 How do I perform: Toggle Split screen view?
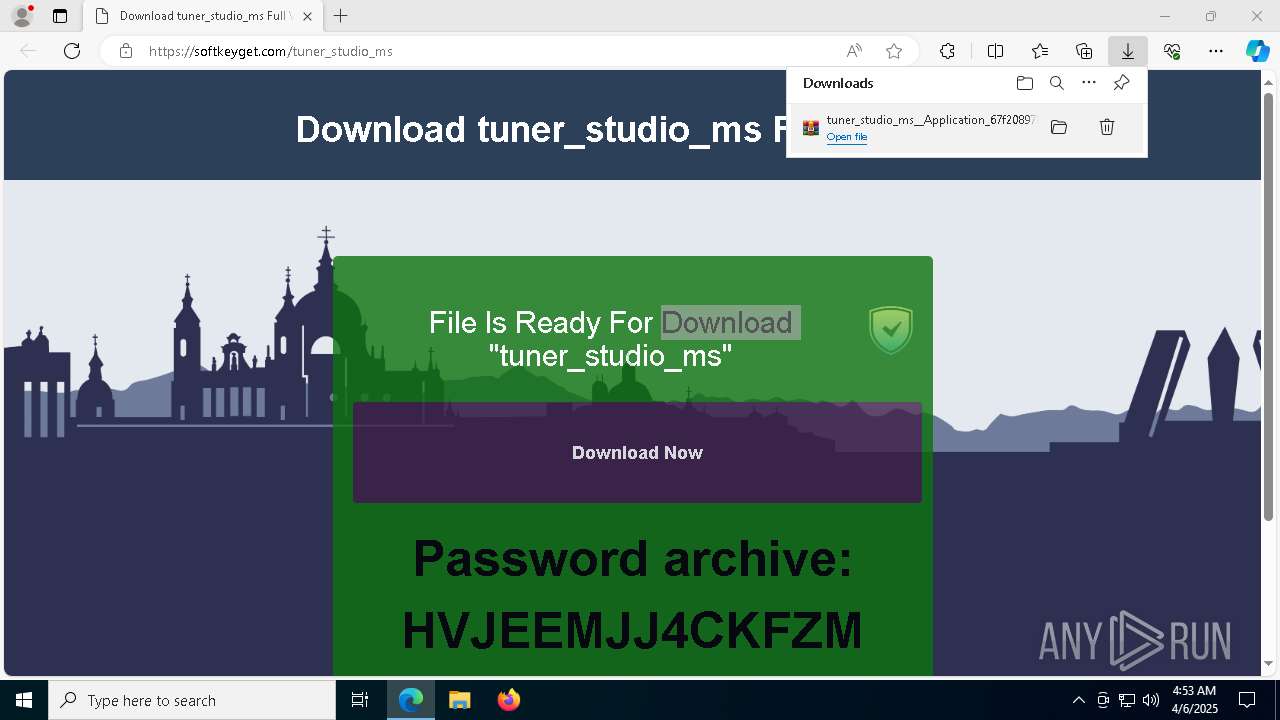(x=995, y=51)
